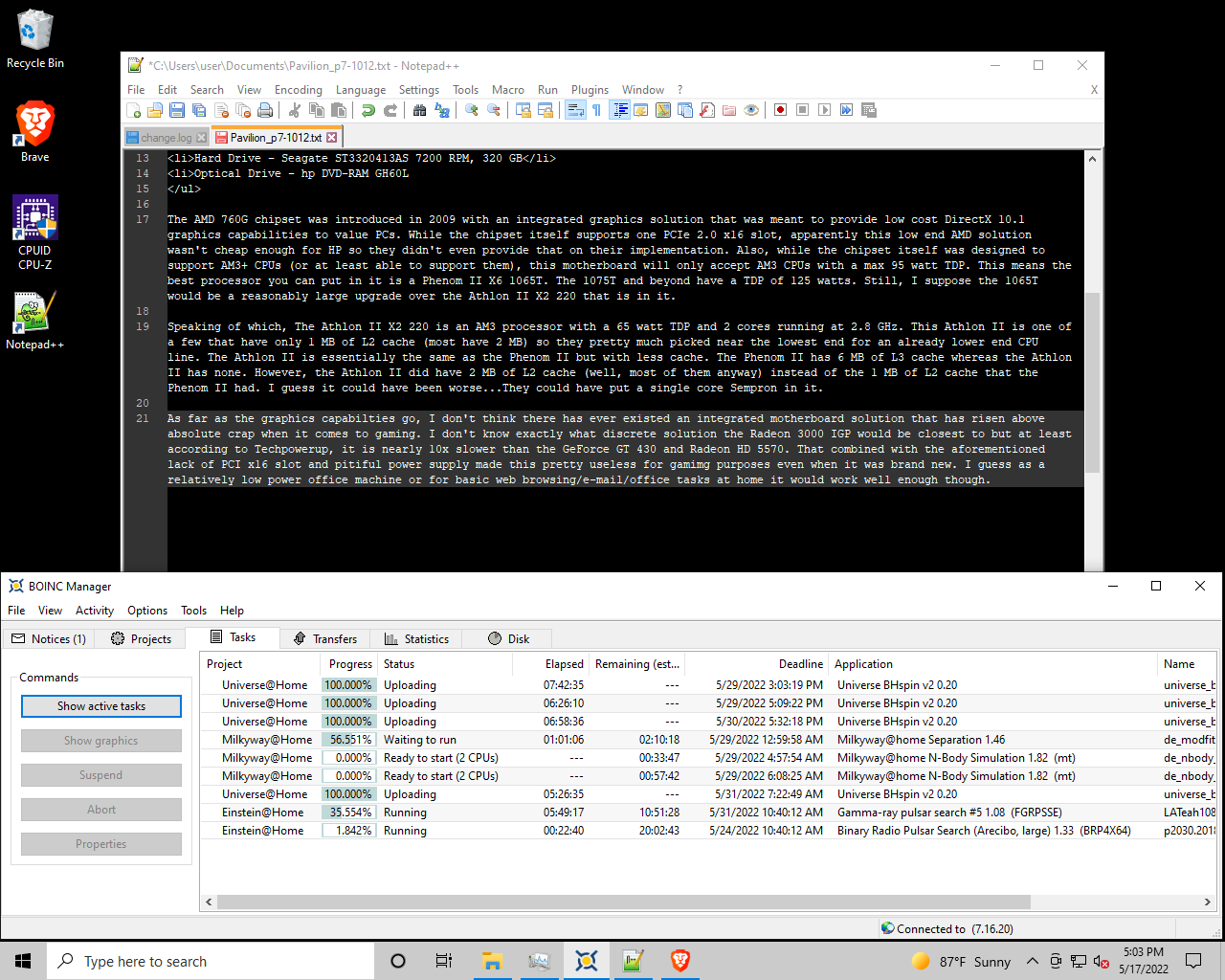Redo the last edit in Notepad++

click(x=390, y=110)
